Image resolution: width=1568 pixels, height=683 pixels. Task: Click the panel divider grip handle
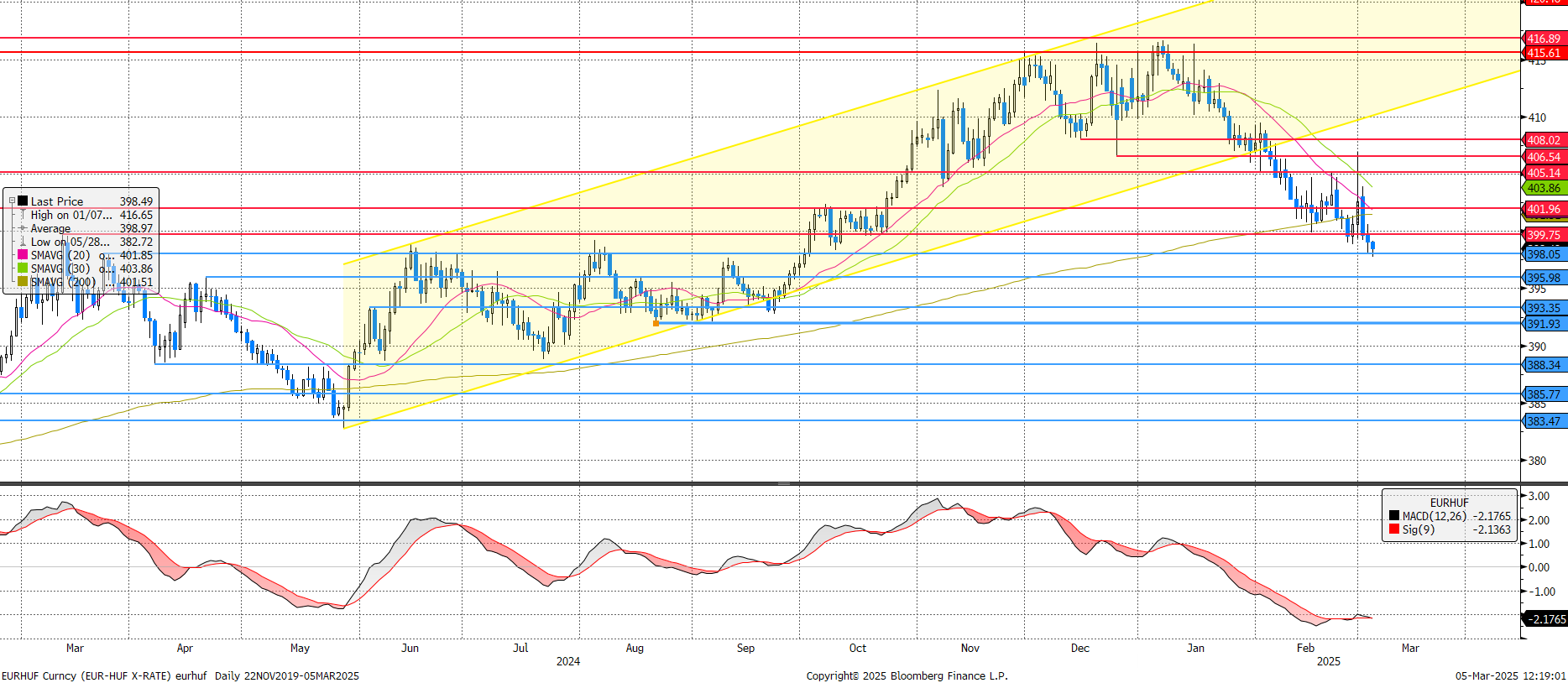coord(784,484)
